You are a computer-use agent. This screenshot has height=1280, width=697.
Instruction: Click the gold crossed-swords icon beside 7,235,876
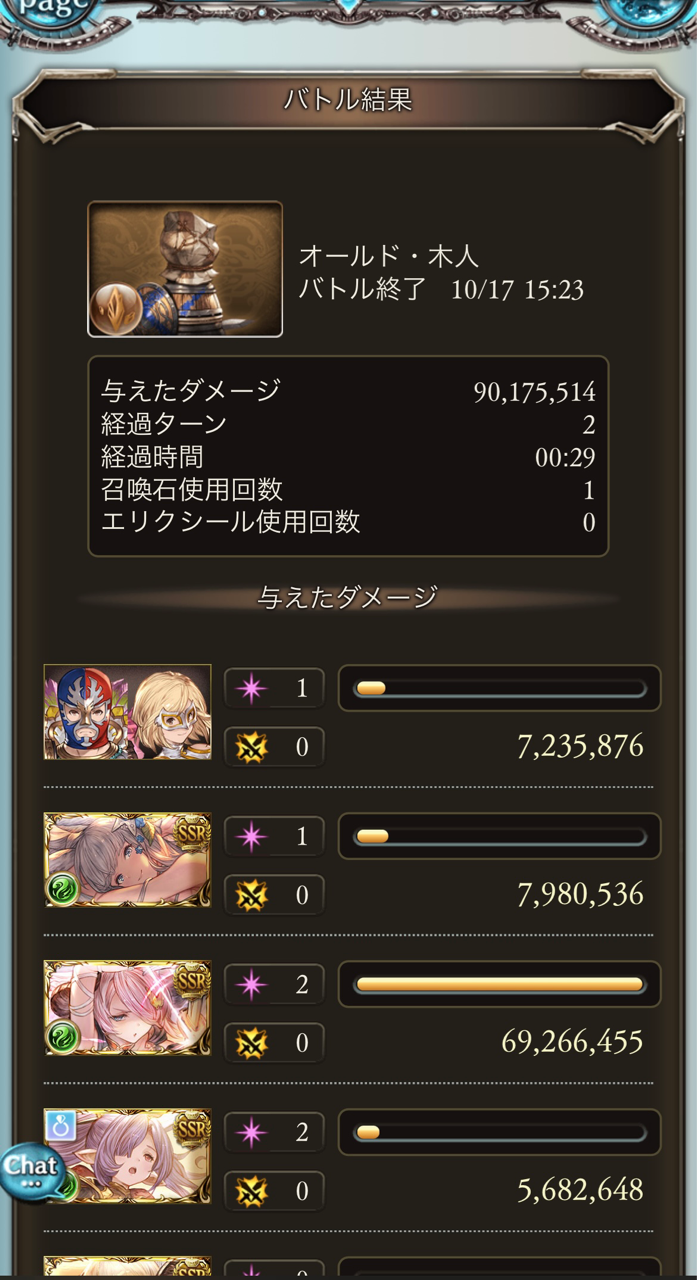coord(250,747)
